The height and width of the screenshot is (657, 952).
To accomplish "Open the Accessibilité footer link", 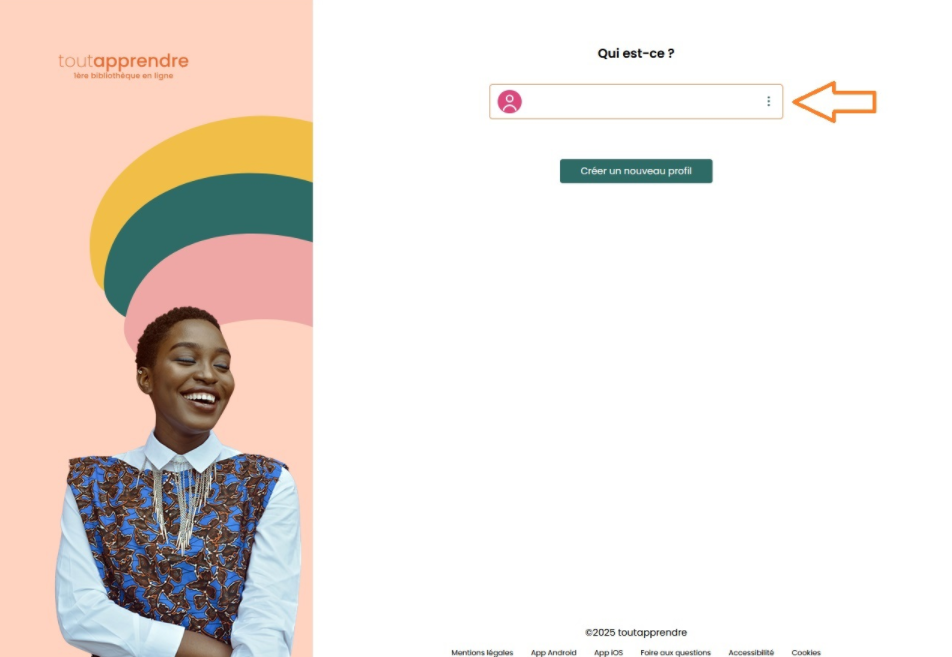I will (751, 652).
